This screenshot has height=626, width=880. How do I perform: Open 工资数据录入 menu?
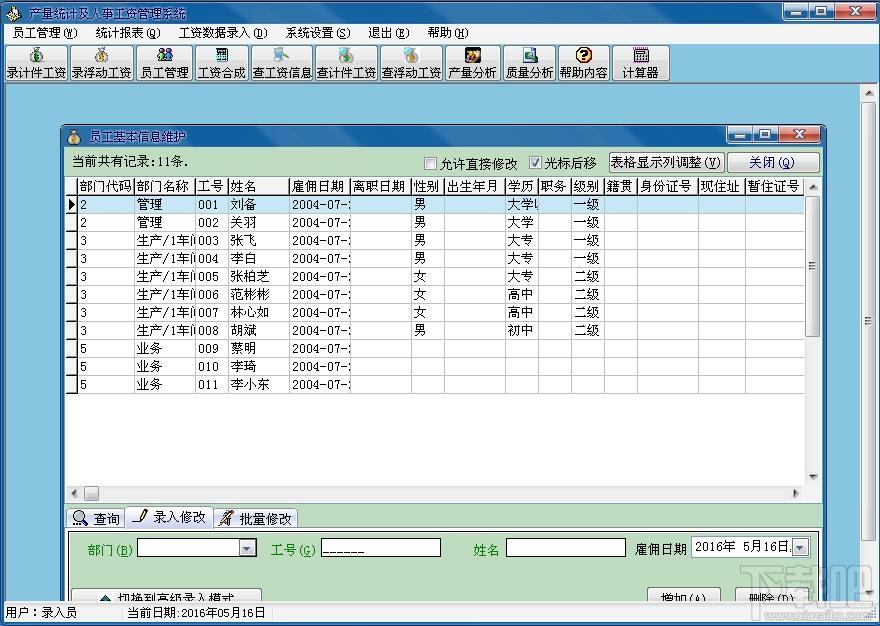pyautogui.click(x=223, y=33)
